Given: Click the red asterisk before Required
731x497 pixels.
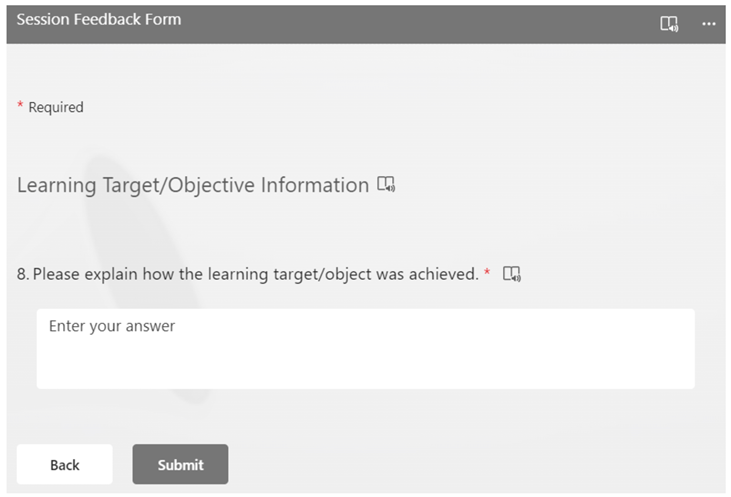Looking at the screenshot, I should pyautogui.click(x=20, y=106).
